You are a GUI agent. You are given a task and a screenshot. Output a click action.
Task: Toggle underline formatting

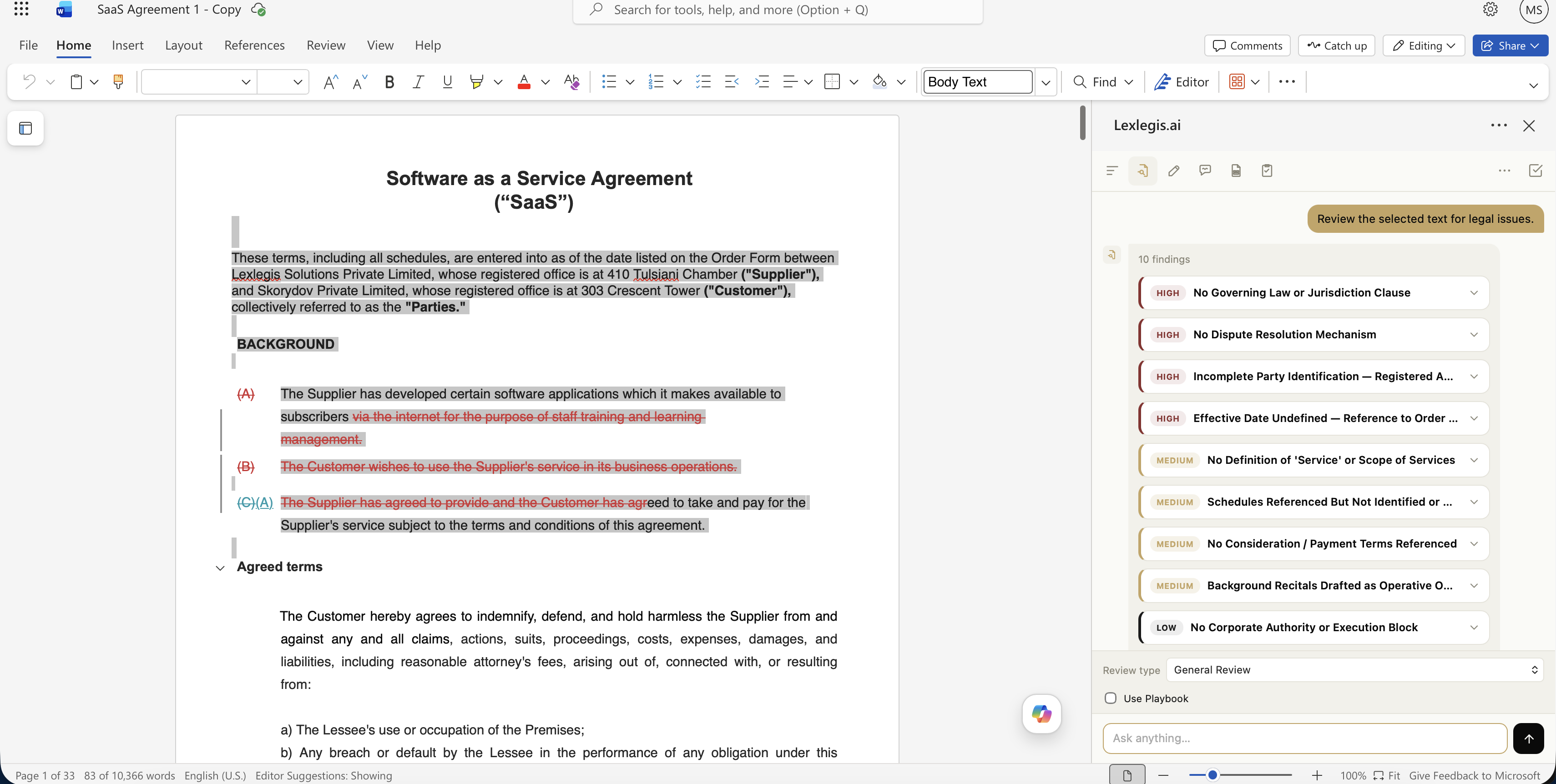[x=447, y=81]
